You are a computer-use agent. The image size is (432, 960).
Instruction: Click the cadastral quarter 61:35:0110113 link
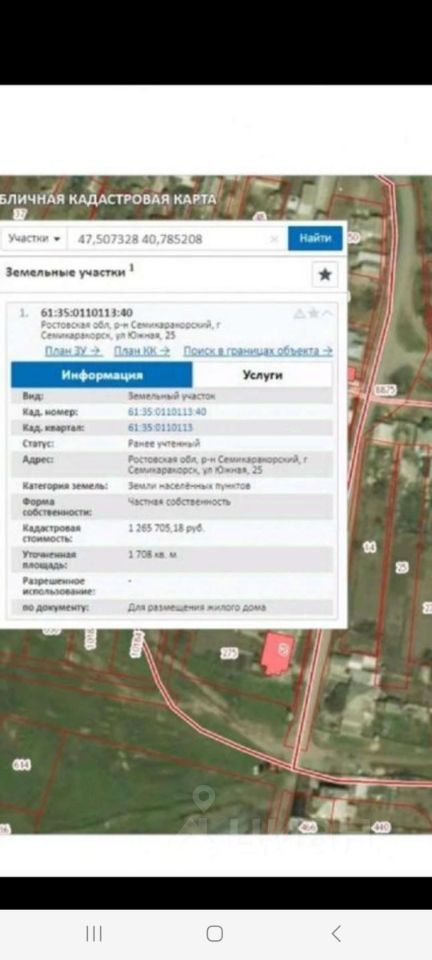160,427
